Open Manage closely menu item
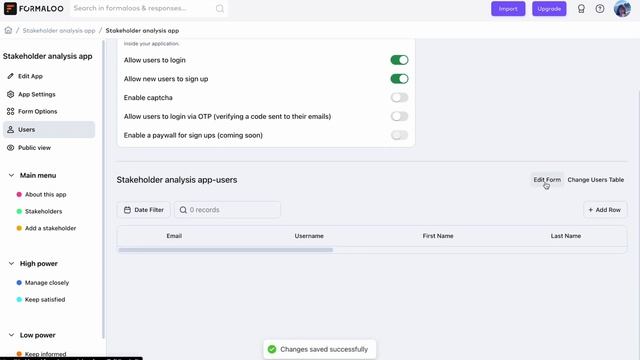Screen dimensions: 640x360 tap(47, 282)
